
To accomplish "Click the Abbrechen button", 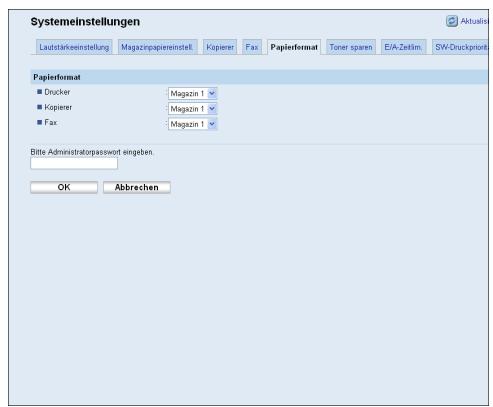I will point(137,187).
